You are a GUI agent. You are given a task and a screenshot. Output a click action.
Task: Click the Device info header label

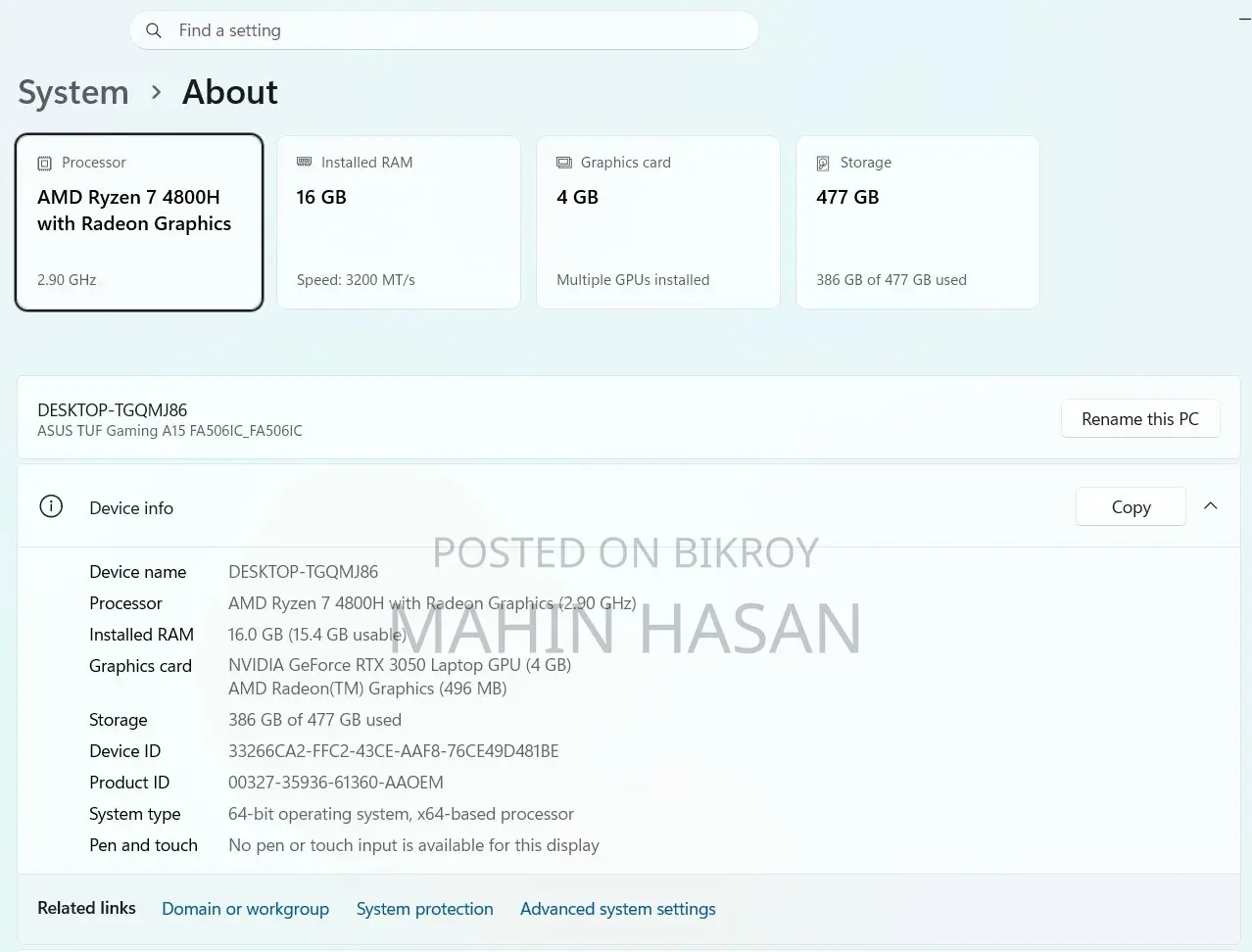pos(131,508)
